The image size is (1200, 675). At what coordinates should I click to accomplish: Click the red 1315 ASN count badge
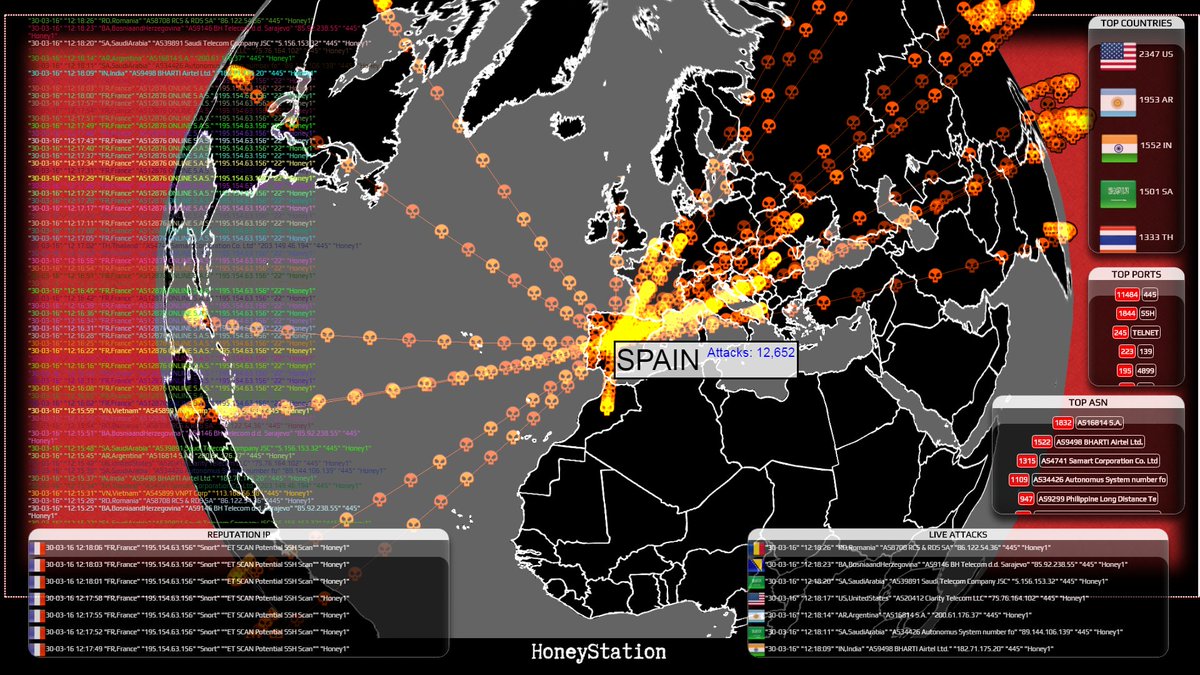pyautogui.click(x=1026, y=461)
